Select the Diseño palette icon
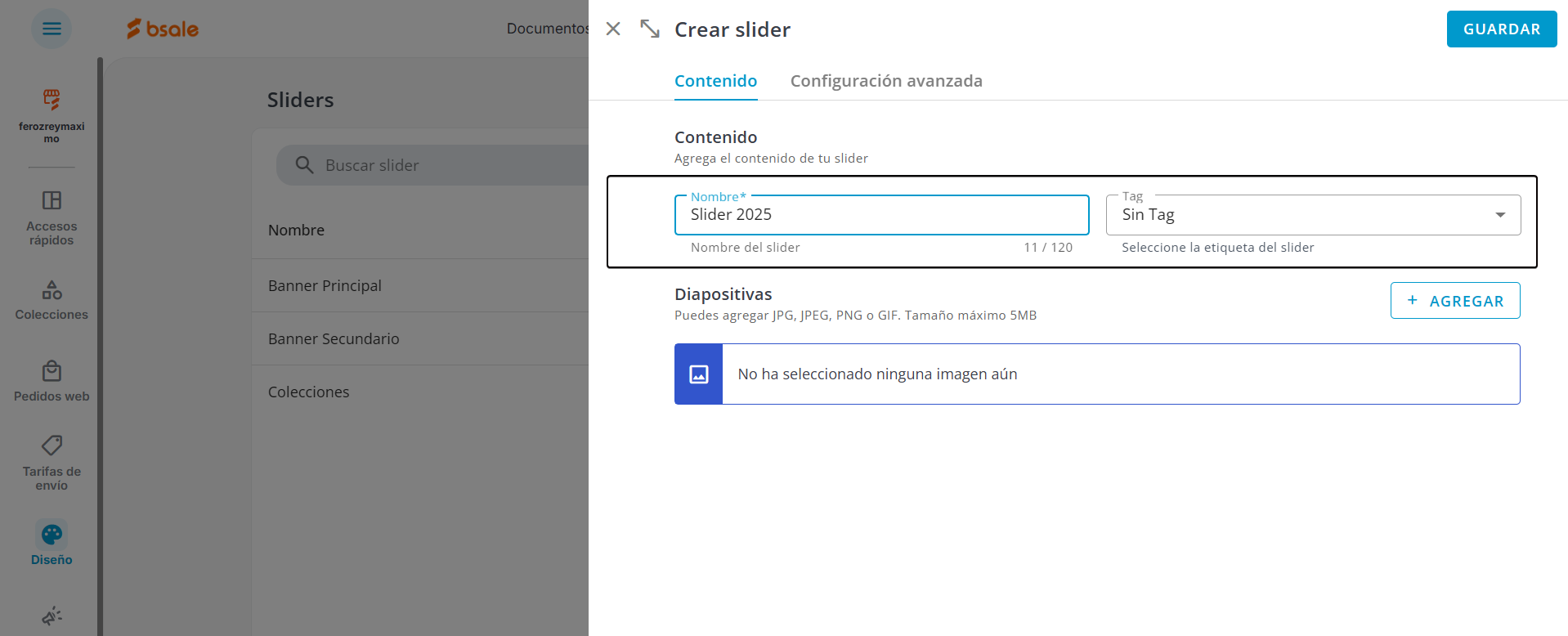Viewport: 1568px width, 636px height. click(x=52, y=535)
